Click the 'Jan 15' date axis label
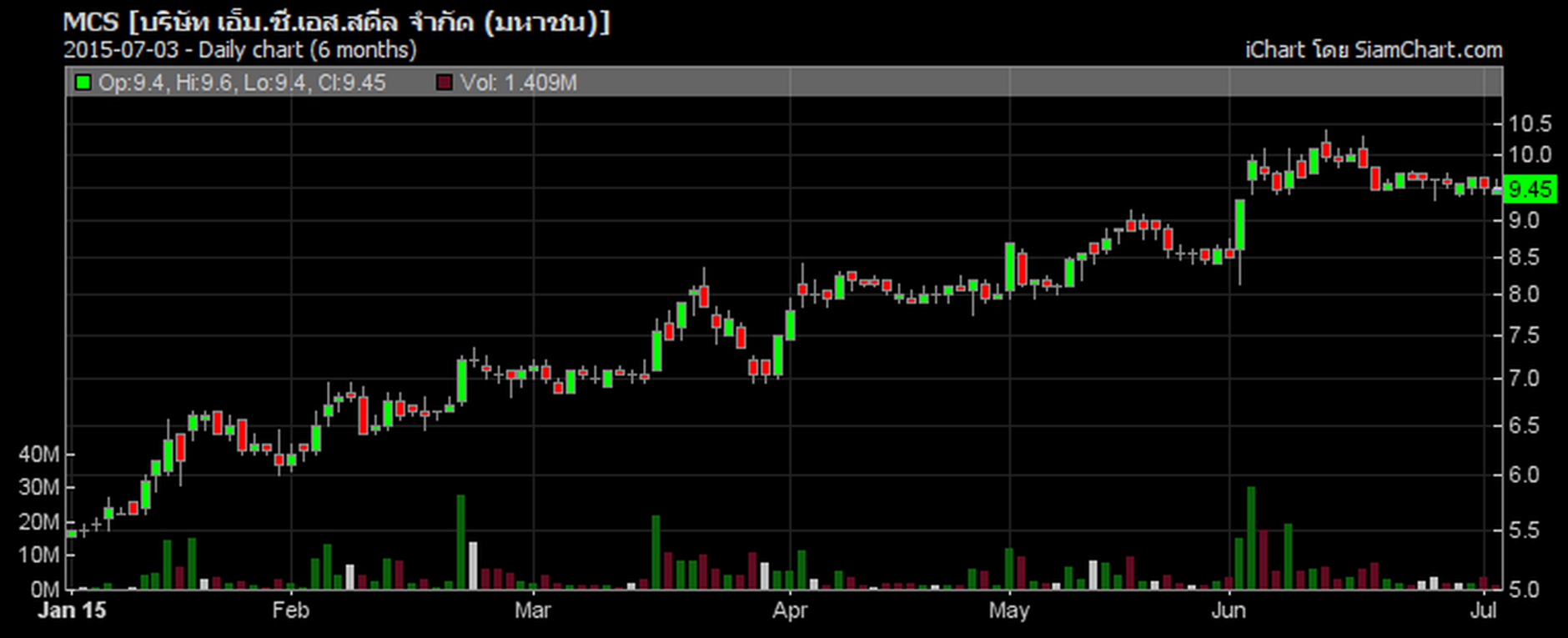Viewport: 1568px width, 638px height. tap(73, 610)
